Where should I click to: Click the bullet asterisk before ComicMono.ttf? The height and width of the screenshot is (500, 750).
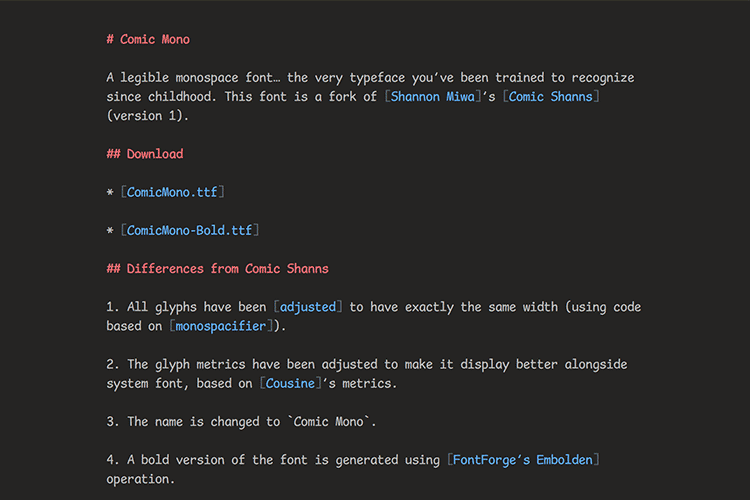coord(110,193)
